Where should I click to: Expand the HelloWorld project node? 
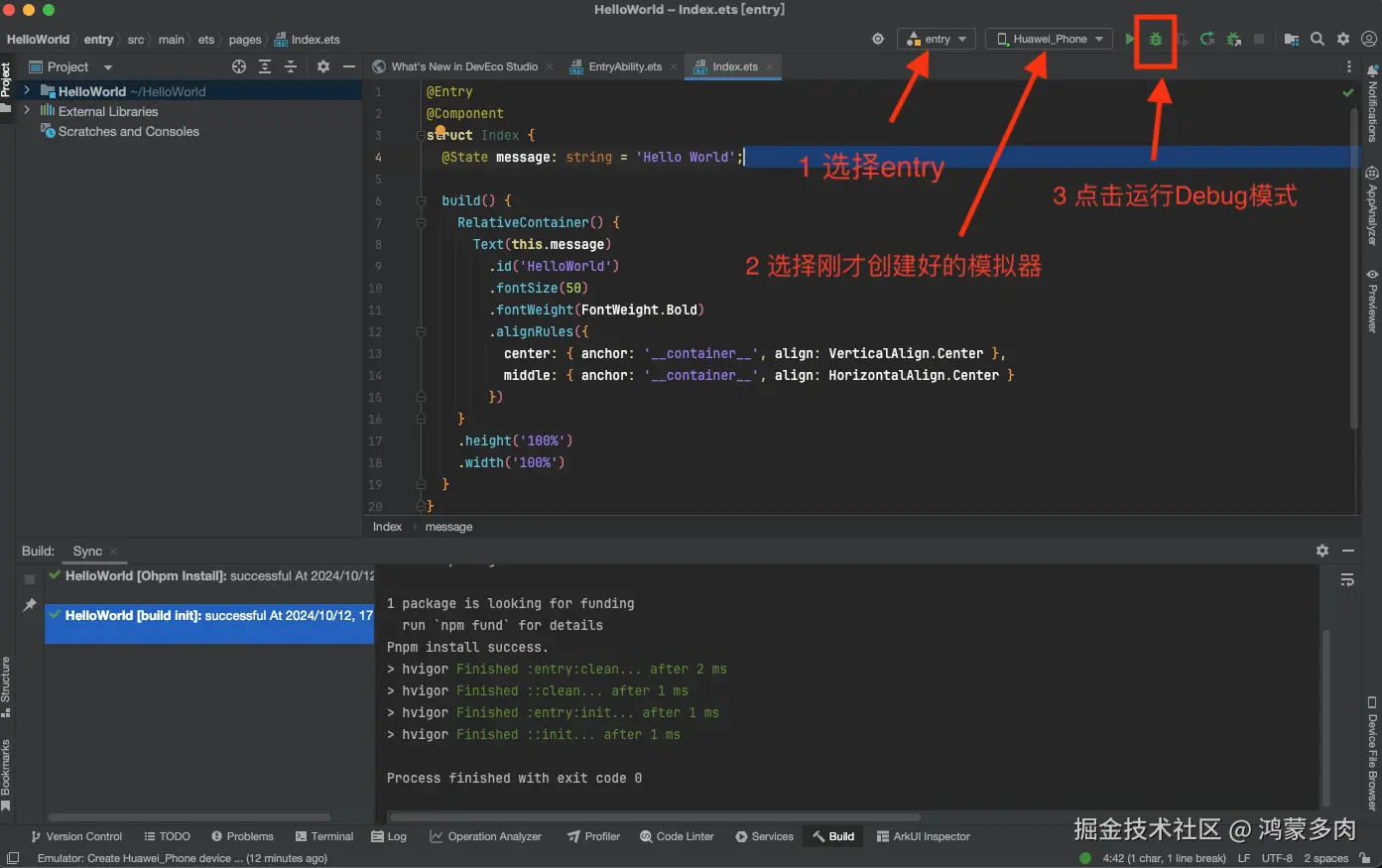click(x=27, y=90)
